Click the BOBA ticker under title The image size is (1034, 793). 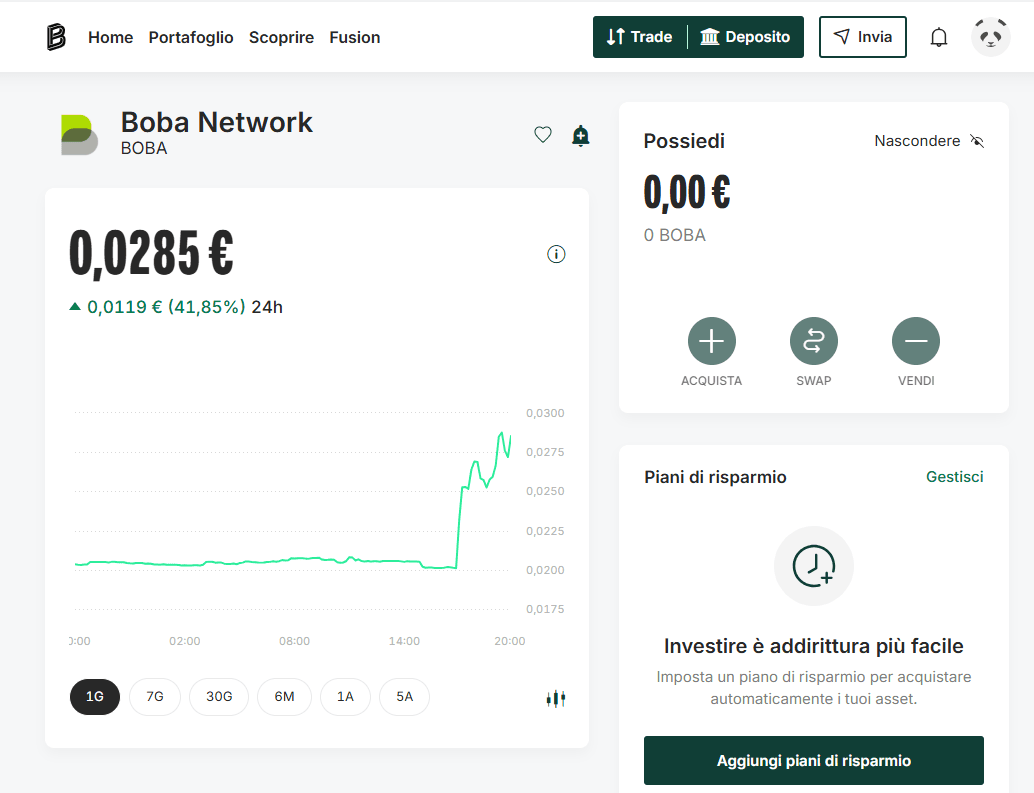pos(144,148)
